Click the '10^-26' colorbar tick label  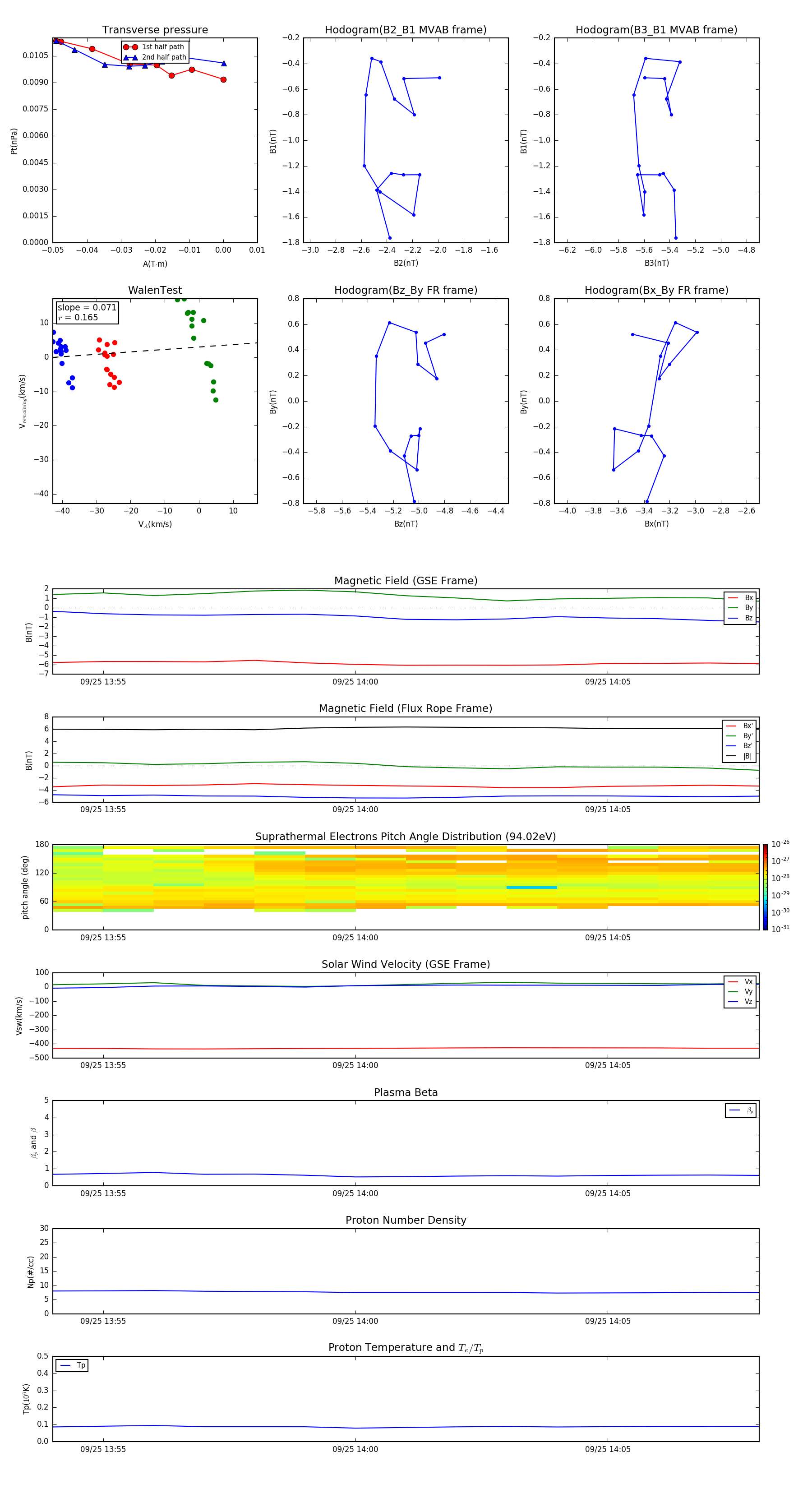pos(780,844)
